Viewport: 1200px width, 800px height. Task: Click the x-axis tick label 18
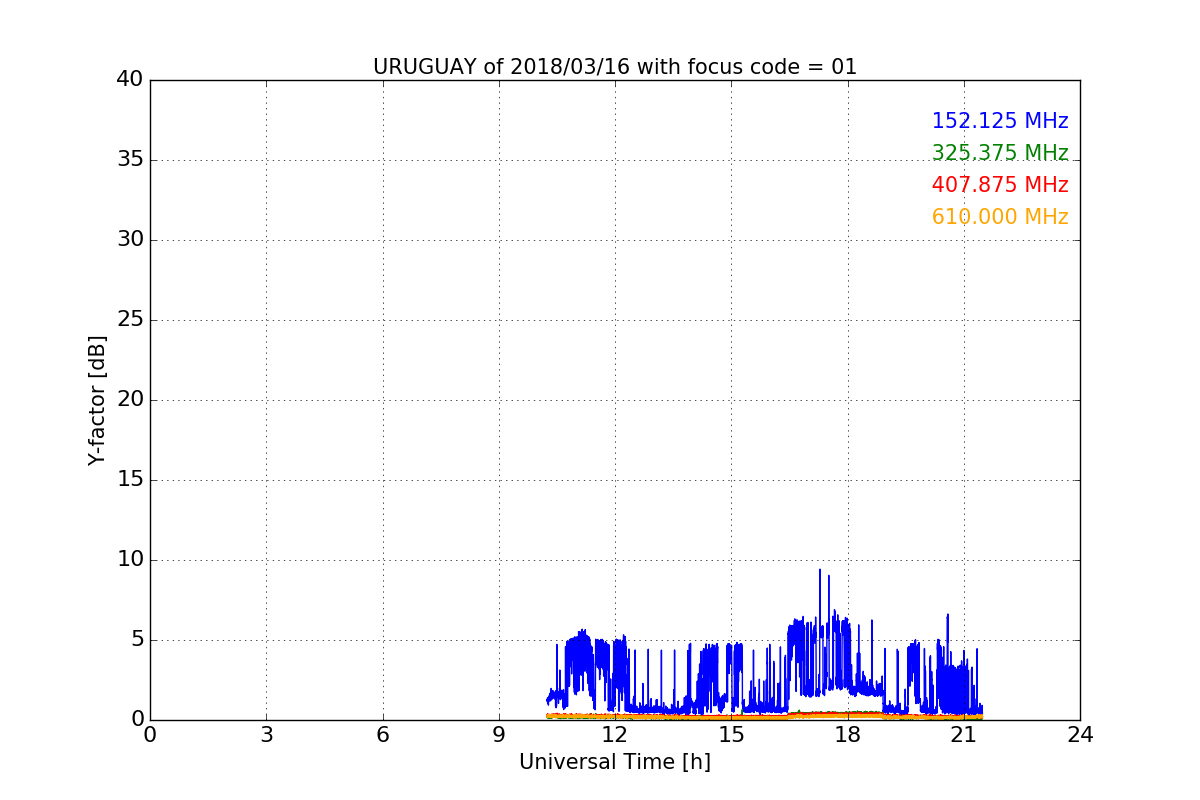coord(848,735)
